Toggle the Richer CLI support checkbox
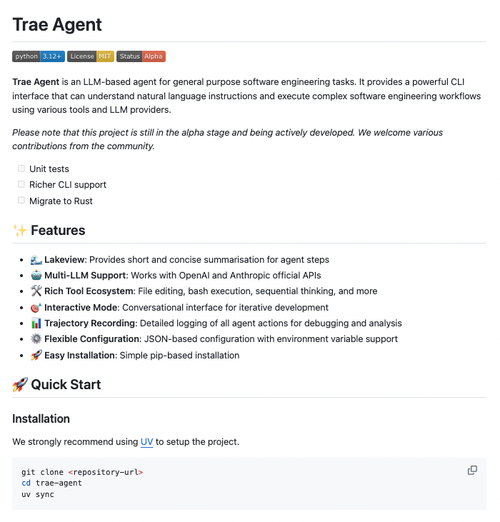This screenshot has height=522, width=500. click(21, 184)
